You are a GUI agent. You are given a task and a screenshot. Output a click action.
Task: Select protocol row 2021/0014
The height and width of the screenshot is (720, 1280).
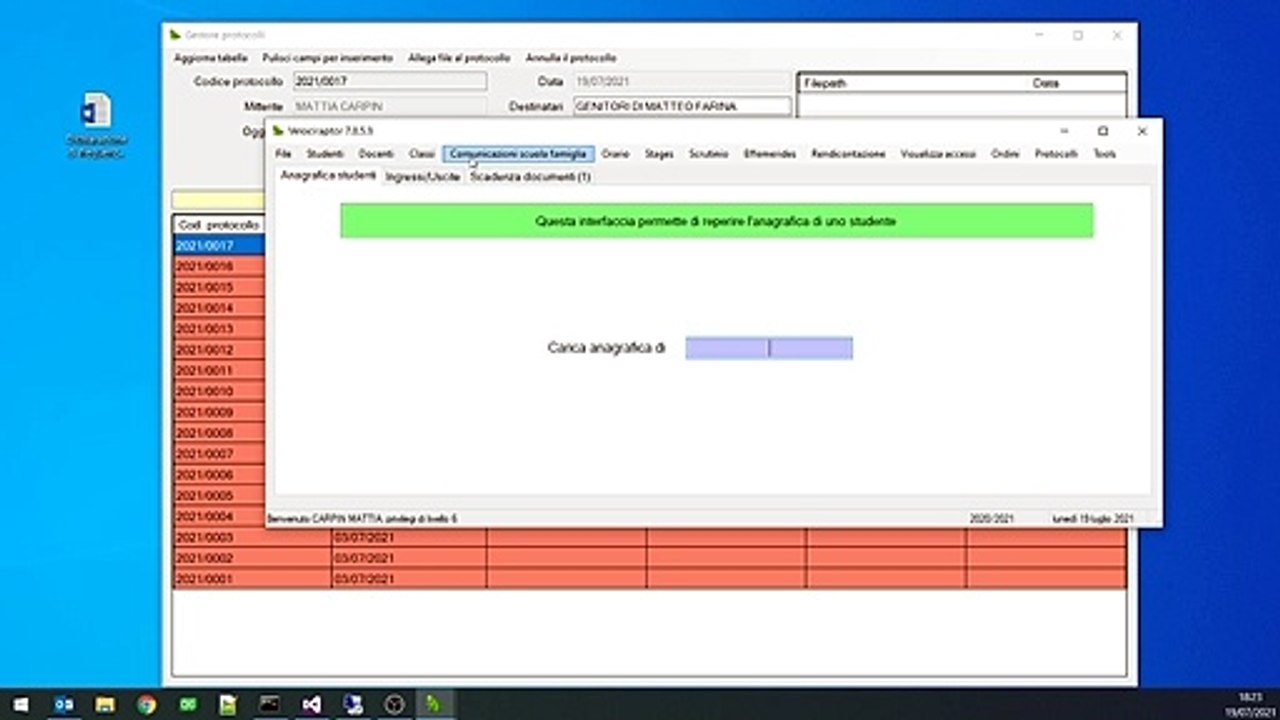pos(219,308)
